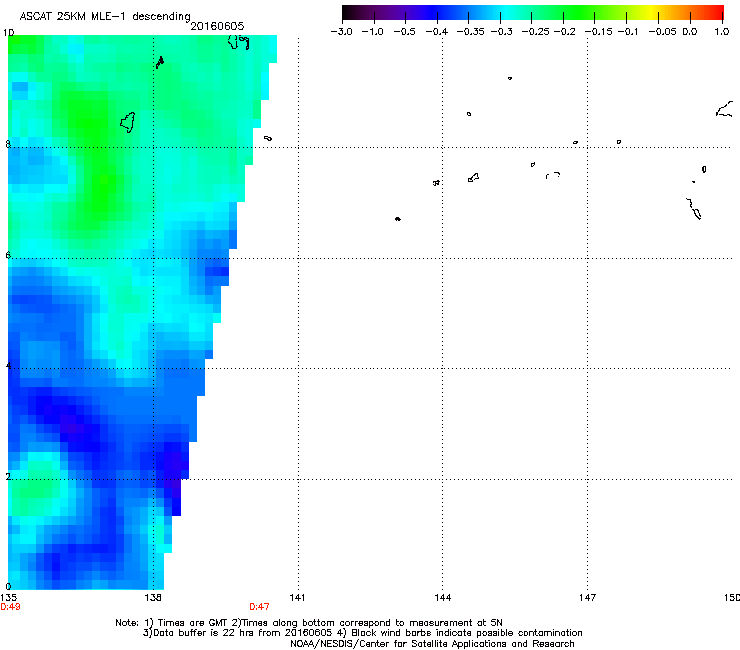This screenshot has width=740, height=650.
Task: Click the latitude axis label '2'
Action: point(8,476)
